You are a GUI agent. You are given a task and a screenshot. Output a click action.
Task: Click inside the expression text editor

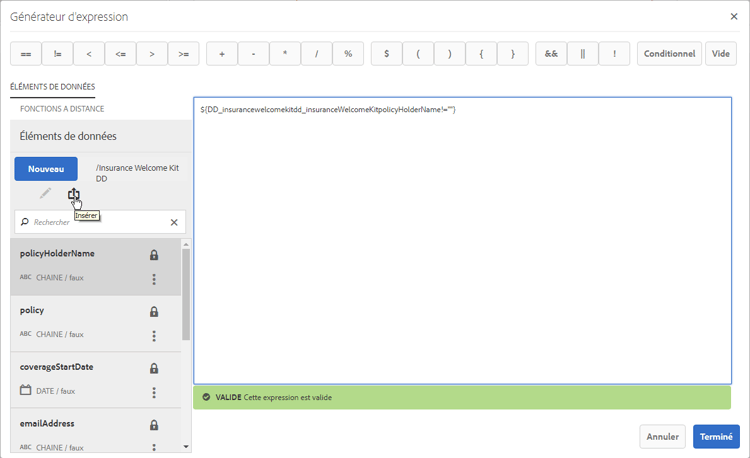(463, 240)
